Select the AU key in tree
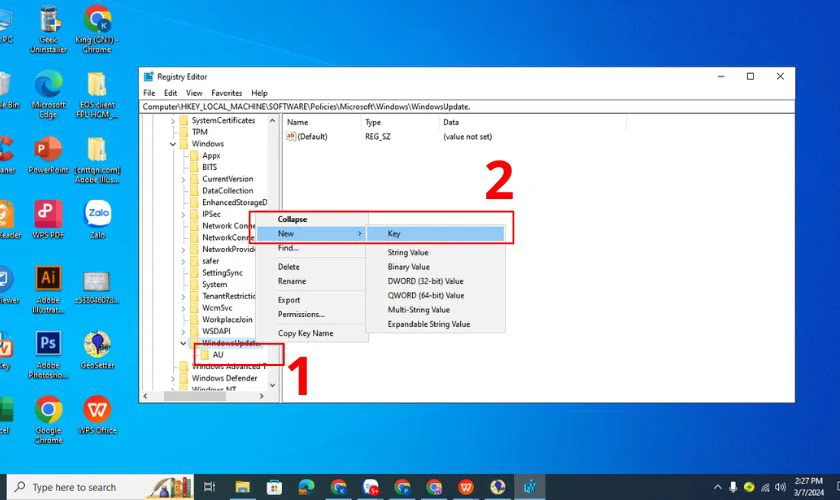This screenshot has width=840, height=500. click(218, 355)
